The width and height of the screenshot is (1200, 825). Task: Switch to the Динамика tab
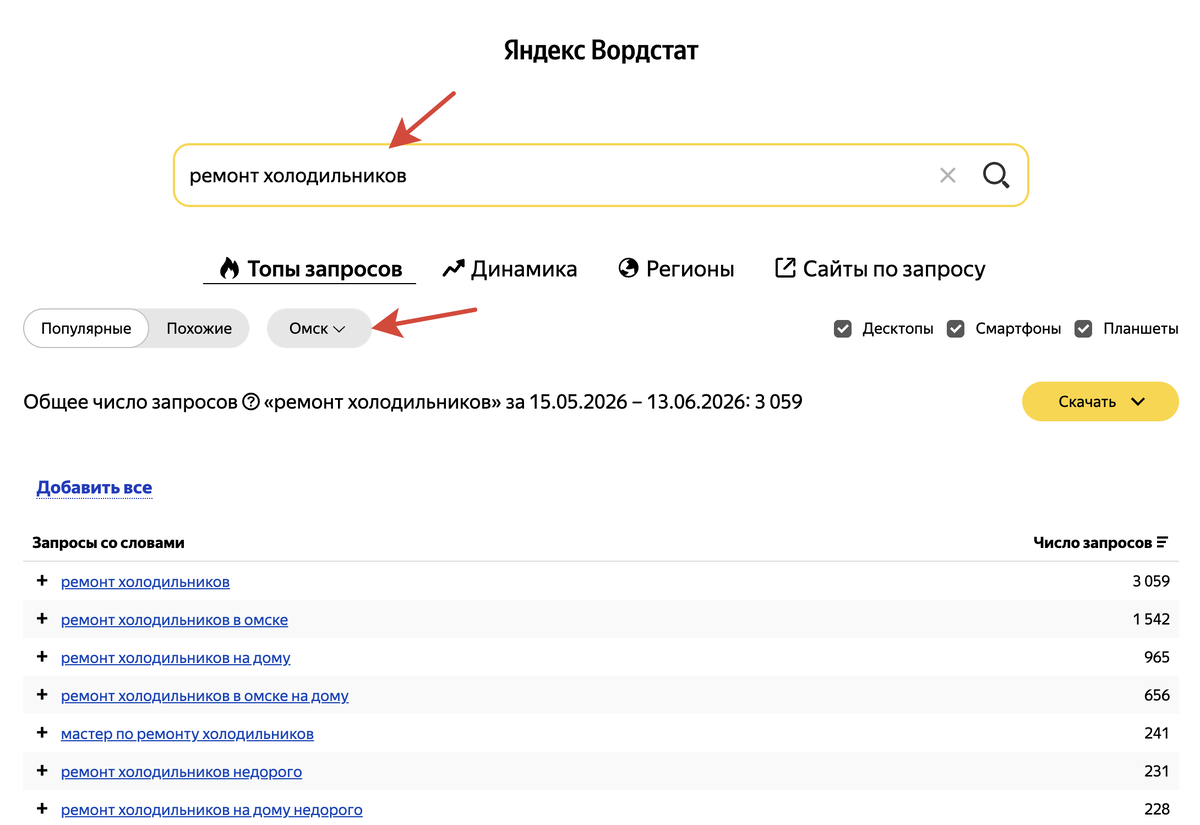(x=510, y=269)
